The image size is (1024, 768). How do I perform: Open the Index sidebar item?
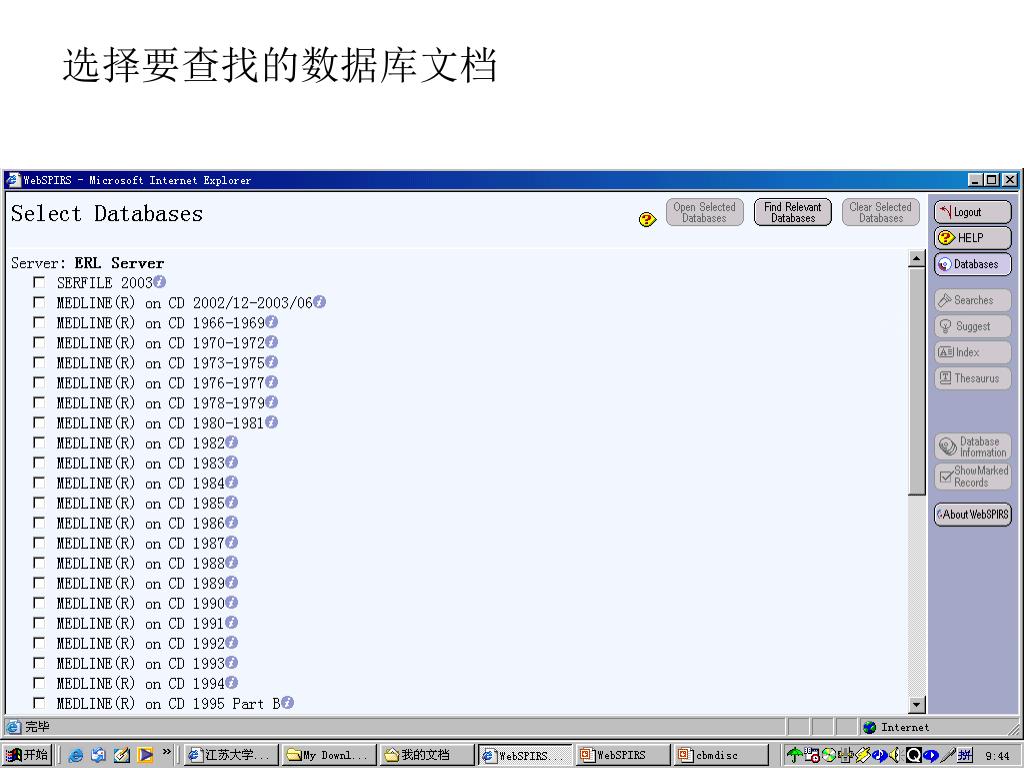click(972, 352)
